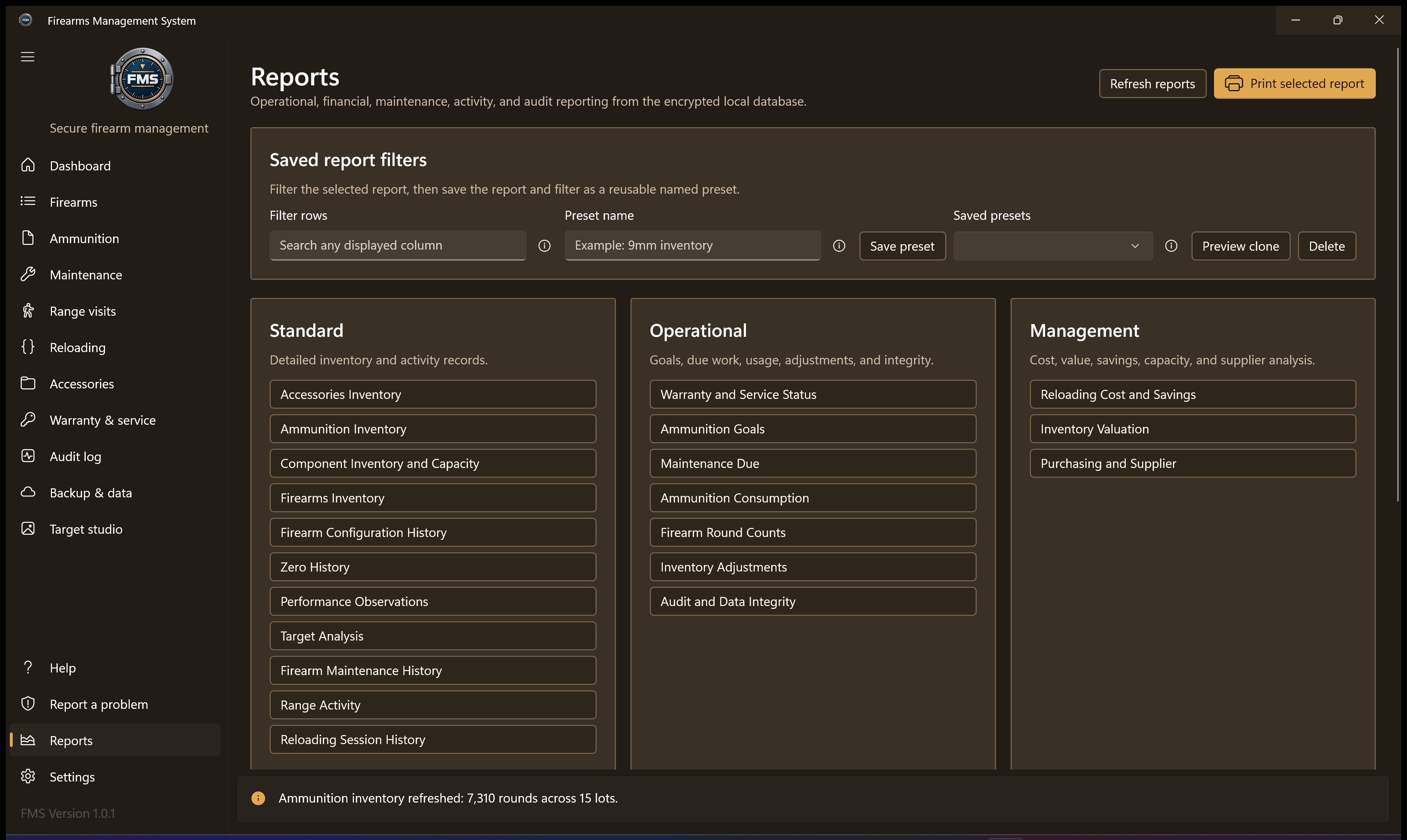Click the Save preset button

pos(902,246)
